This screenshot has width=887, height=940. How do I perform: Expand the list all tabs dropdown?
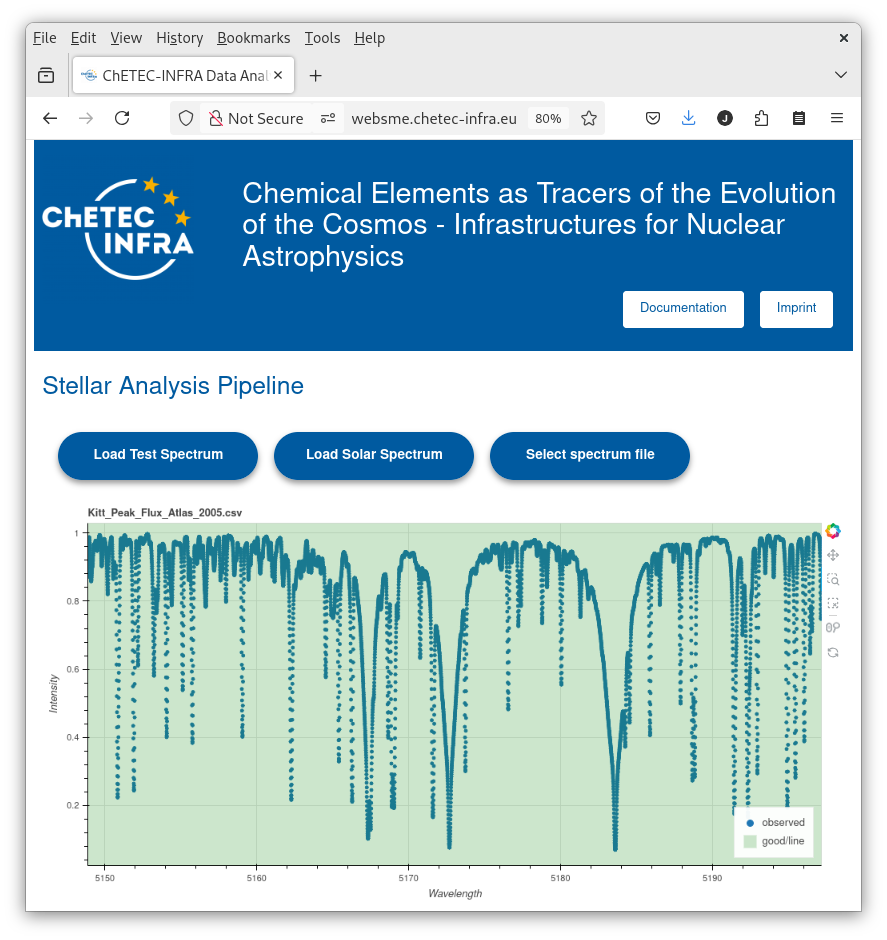(x=841, y=75)
